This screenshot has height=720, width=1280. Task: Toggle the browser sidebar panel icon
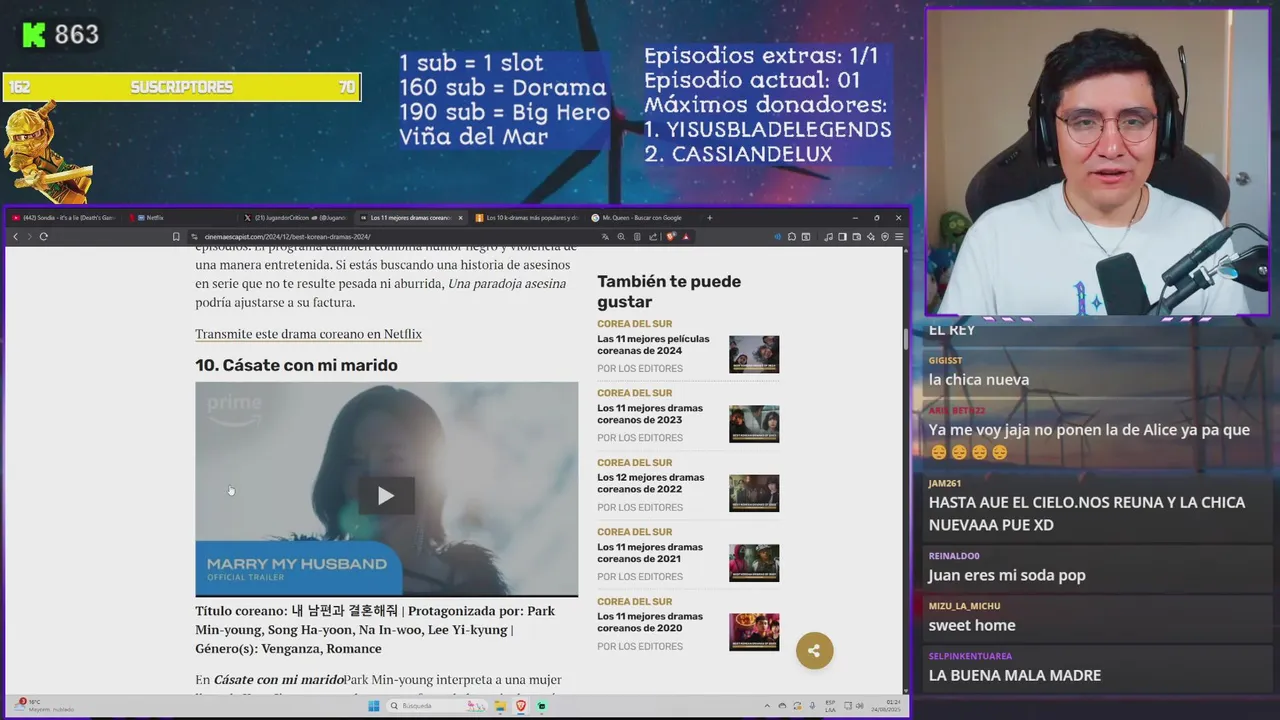coord(842,237)
